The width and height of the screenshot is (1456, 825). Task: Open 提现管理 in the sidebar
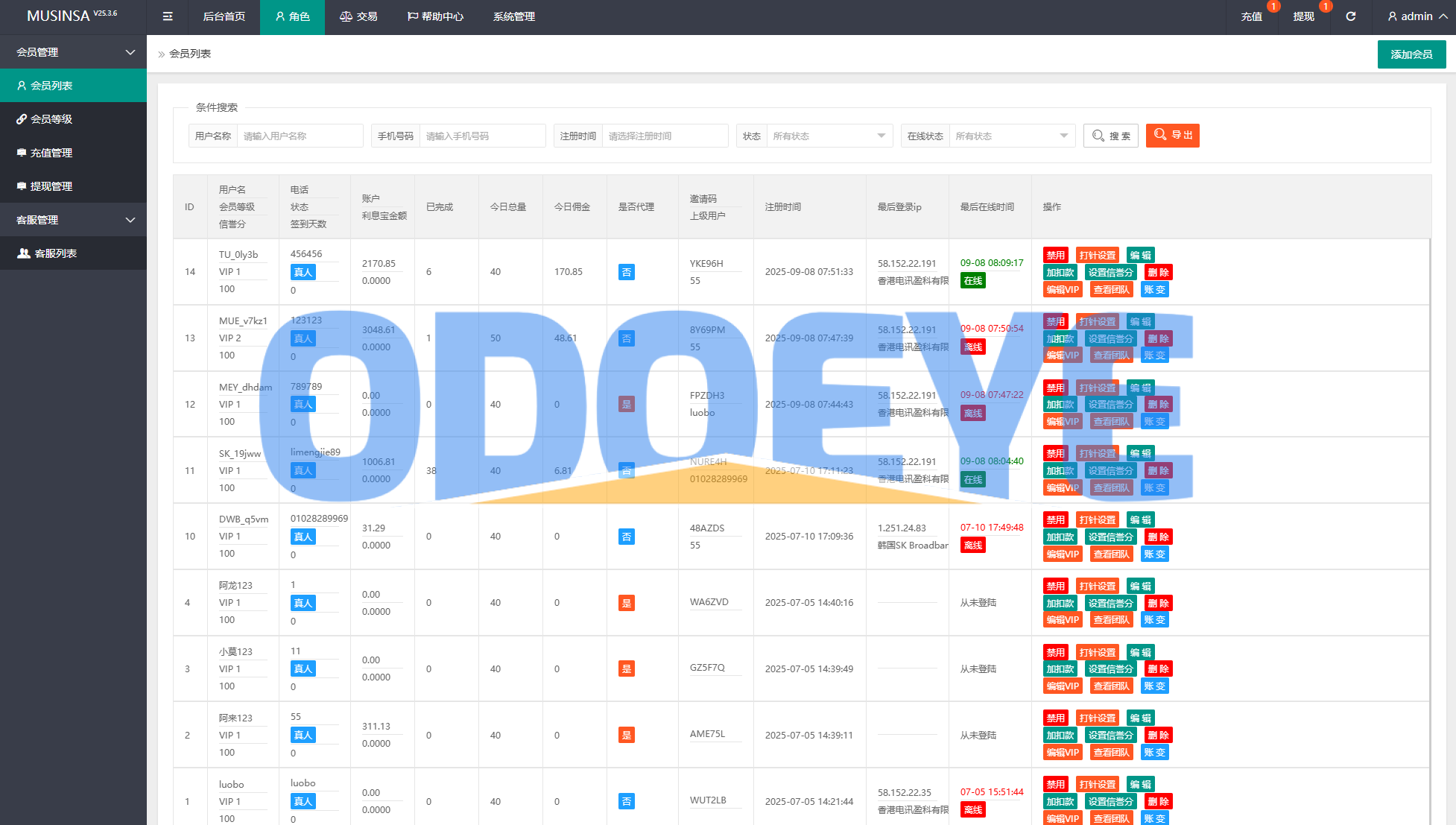(x=51, y=186)
